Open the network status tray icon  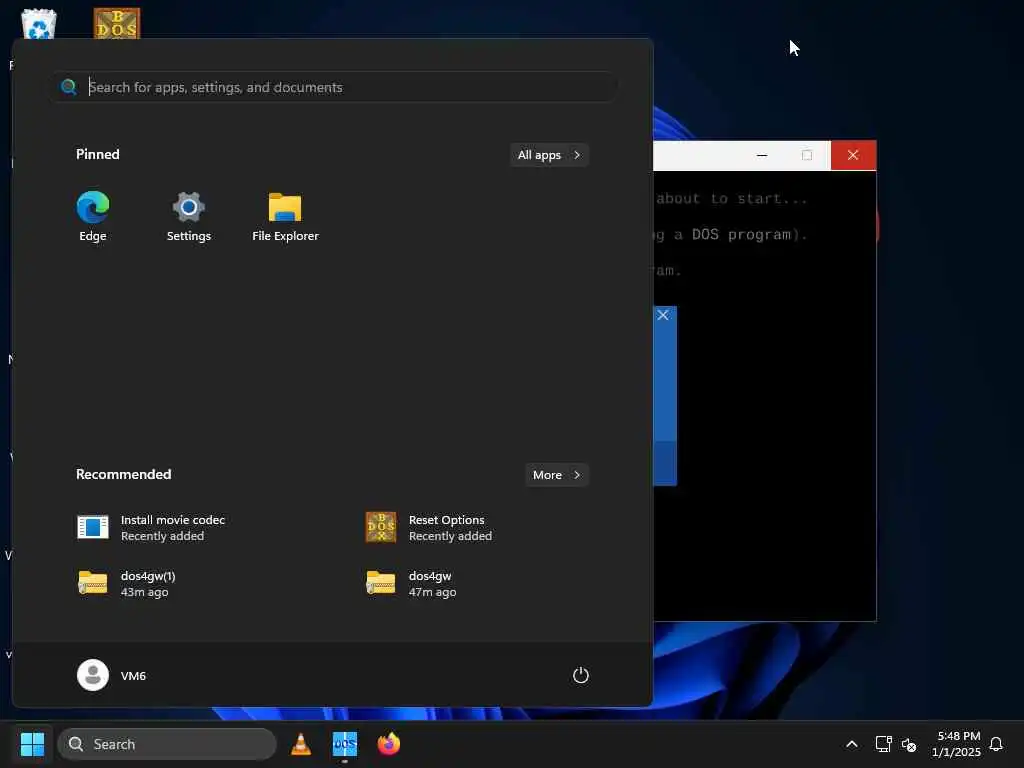click(884, 744)
